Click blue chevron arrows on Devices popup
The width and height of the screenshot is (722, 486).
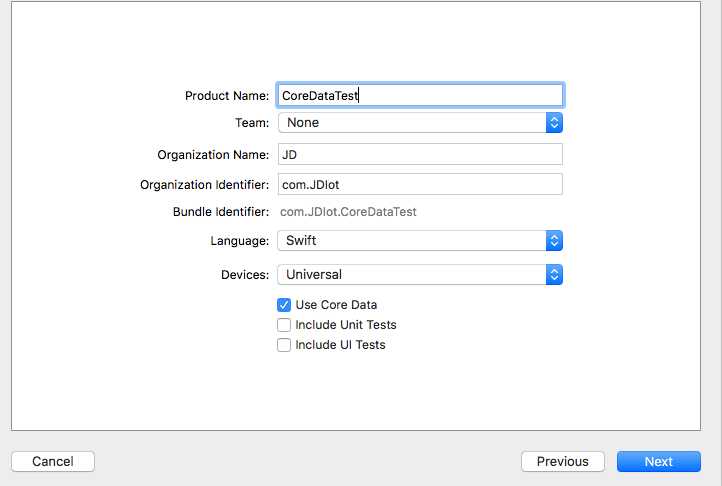(554, 274)
